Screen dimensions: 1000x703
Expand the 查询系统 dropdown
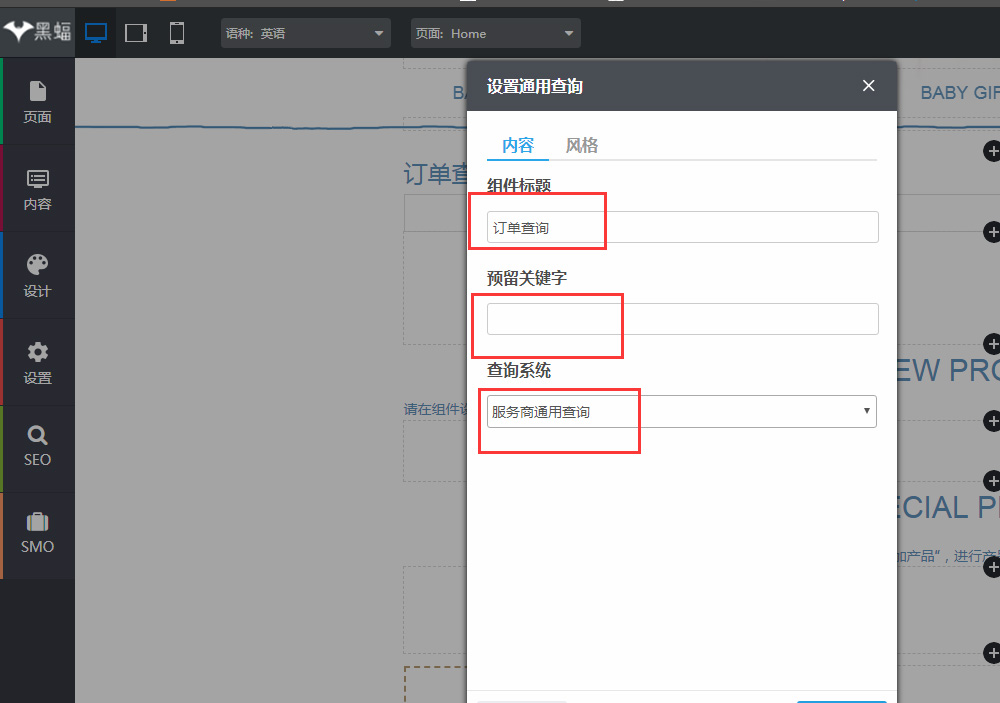[681, 412]
